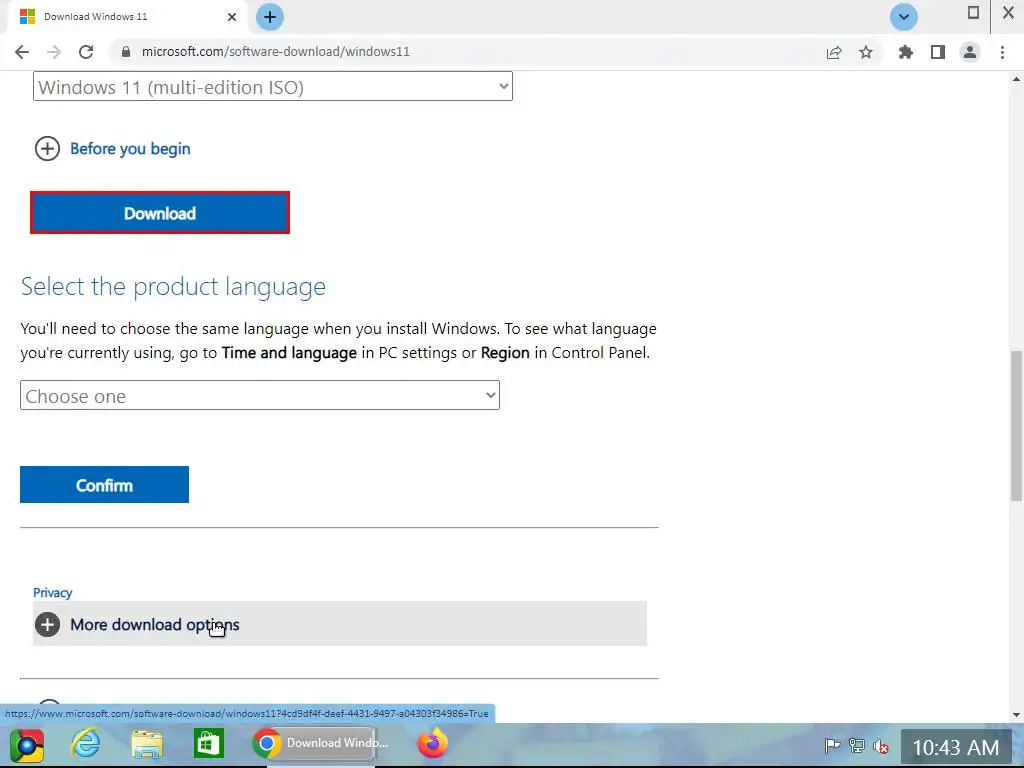Open the Extensions puzzle icon

point(906,52)
